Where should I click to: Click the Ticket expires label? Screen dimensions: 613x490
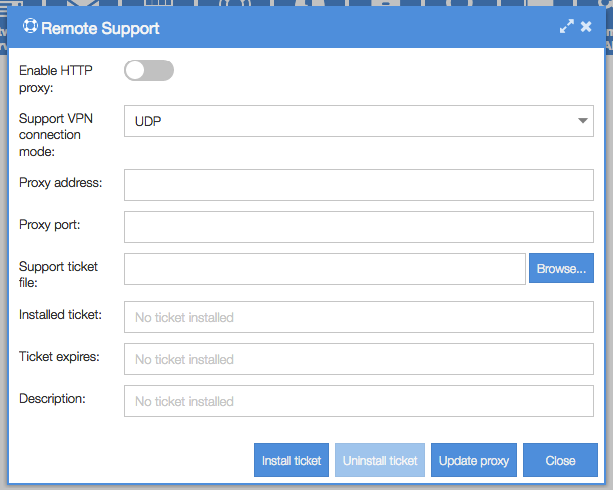pyautogui.click(x=59, y=357)
